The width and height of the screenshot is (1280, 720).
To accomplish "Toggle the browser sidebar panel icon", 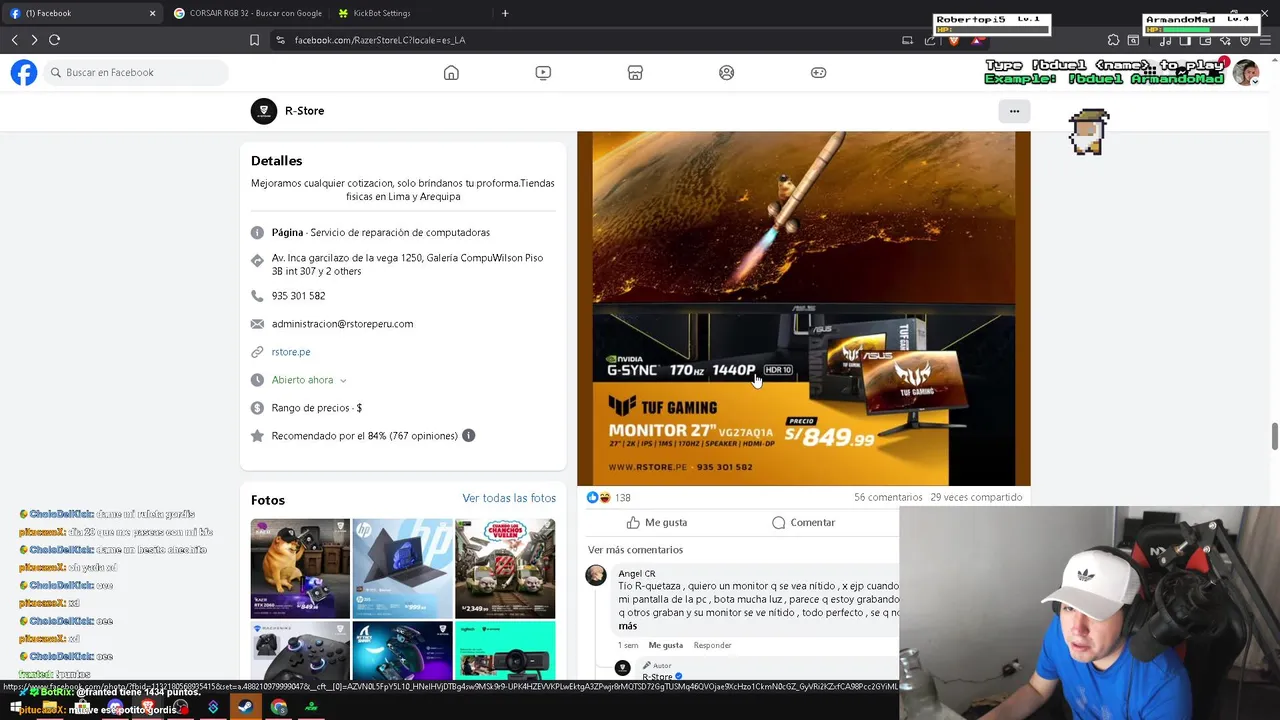I will (x=1185, y=40).
